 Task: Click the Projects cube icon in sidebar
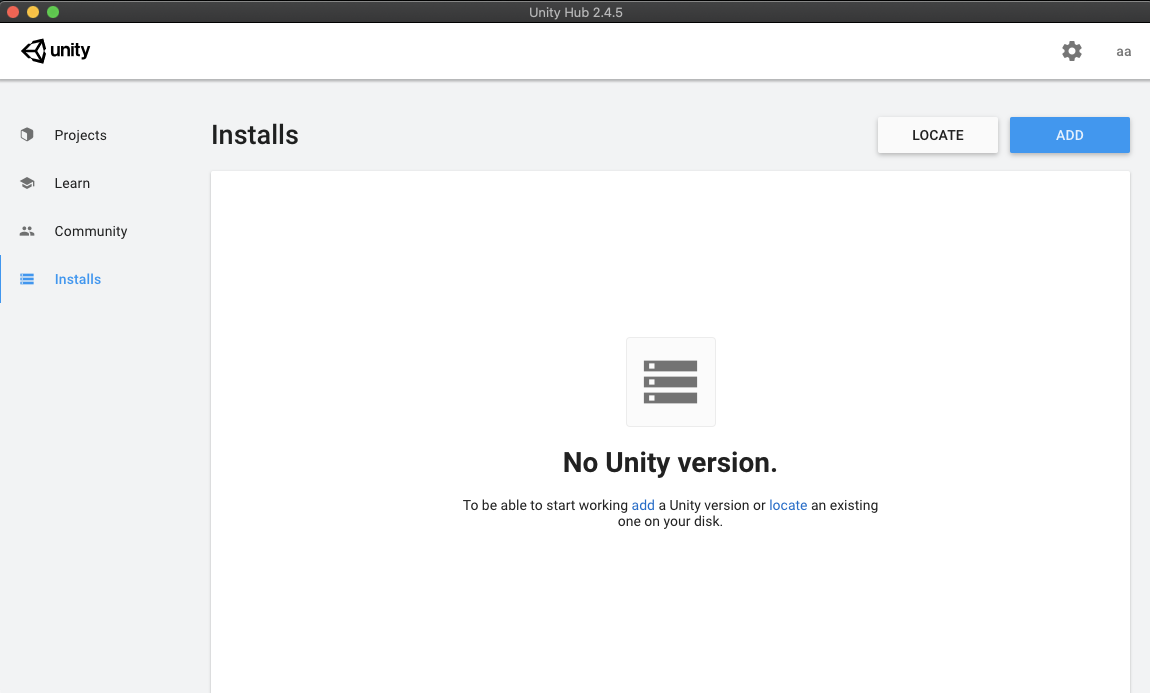(x=27, y=135)
